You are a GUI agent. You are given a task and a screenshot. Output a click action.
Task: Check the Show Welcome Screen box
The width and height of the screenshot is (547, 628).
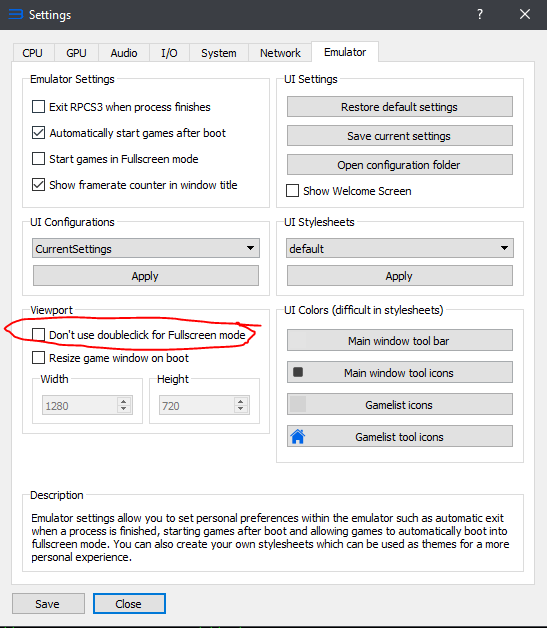click(292, 191)
